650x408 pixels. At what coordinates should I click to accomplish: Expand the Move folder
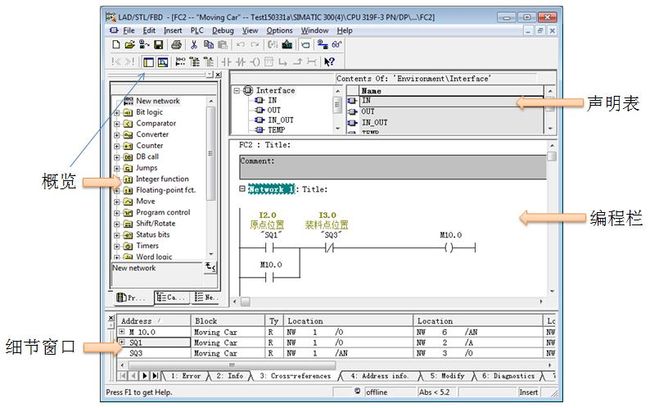(x=117, y=202)
